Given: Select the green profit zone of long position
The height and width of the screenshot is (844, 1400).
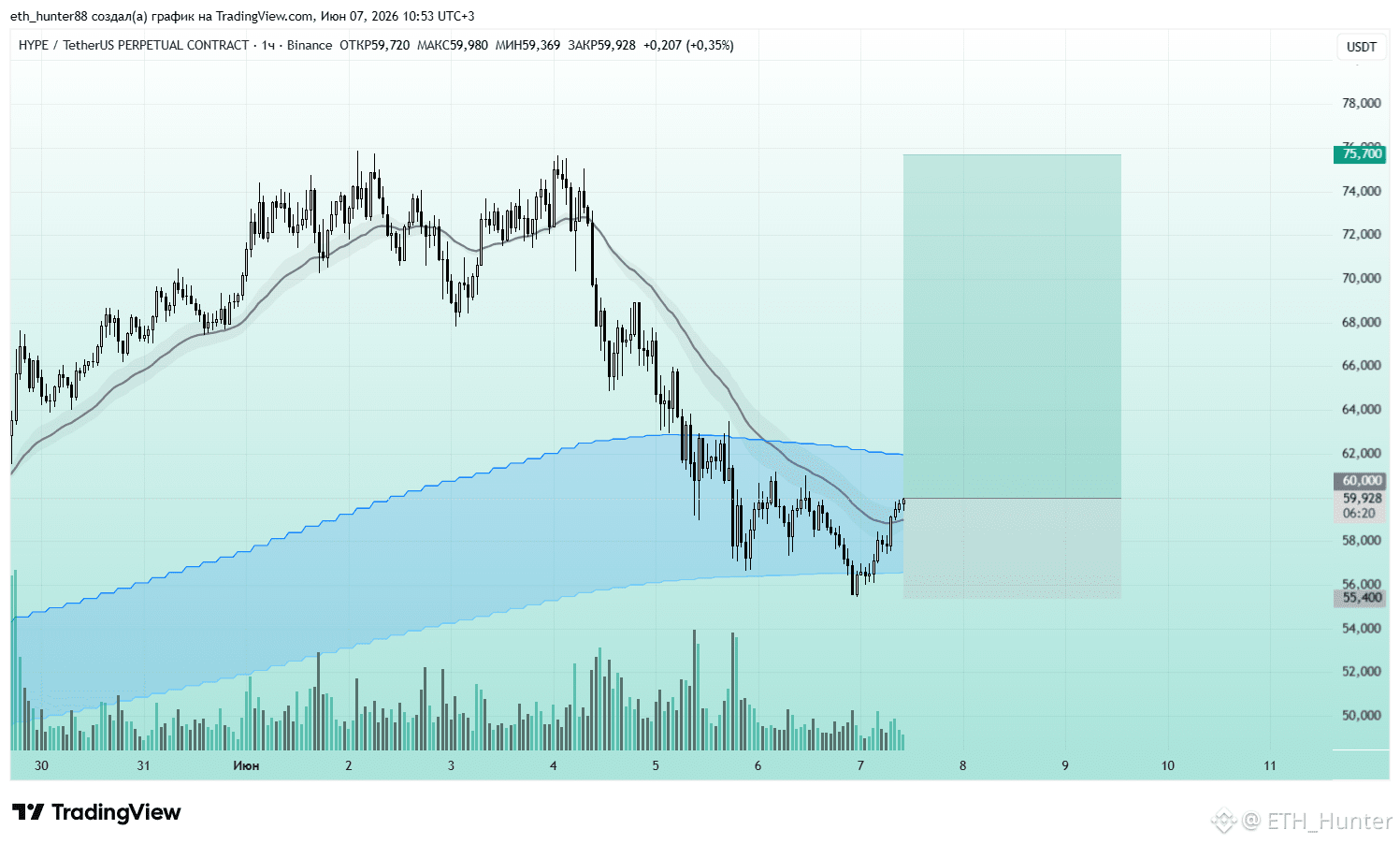Looking at the screenshot, I should 1012,327.
